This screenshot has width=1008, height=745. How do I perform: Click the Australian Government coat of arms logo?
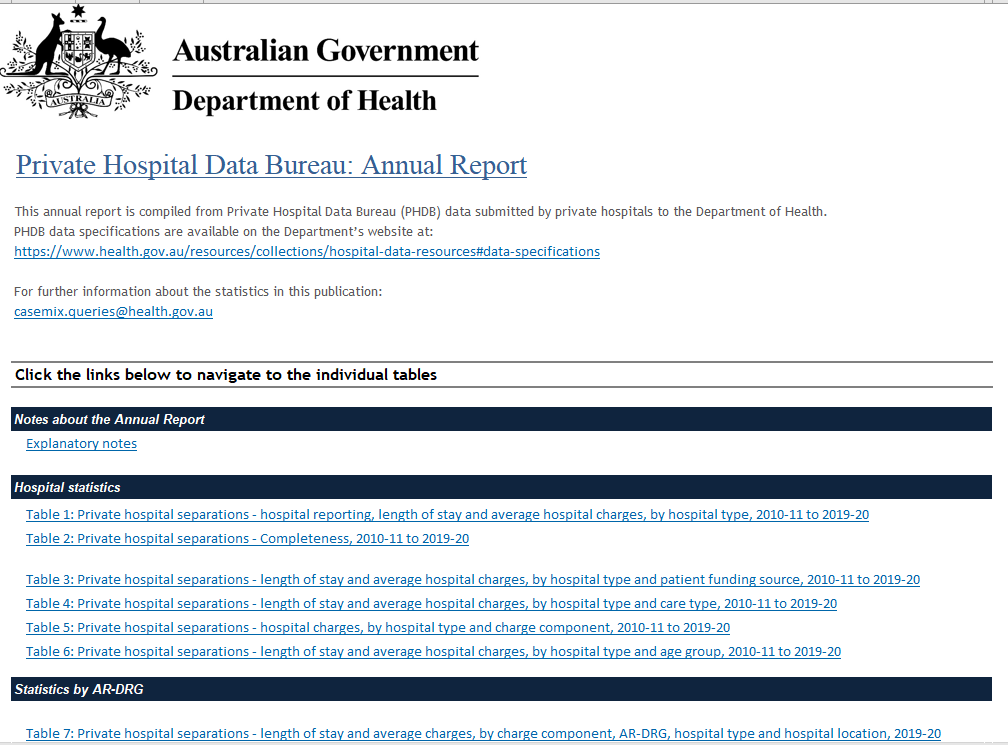tap(78, 62)
